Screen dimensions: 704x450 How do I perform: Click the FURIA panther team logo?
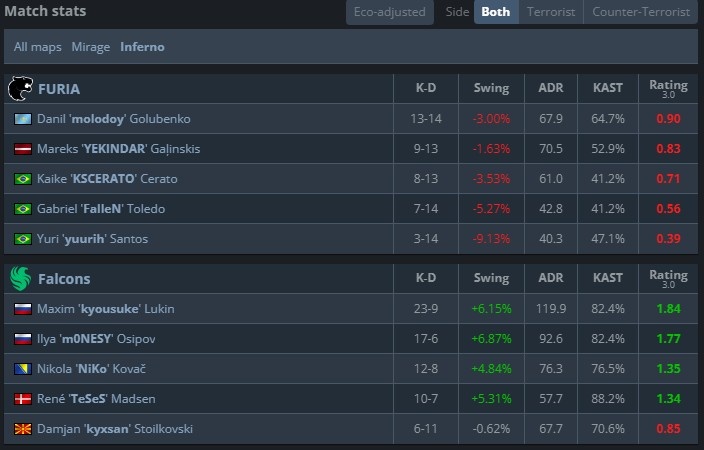click(20, 88)
